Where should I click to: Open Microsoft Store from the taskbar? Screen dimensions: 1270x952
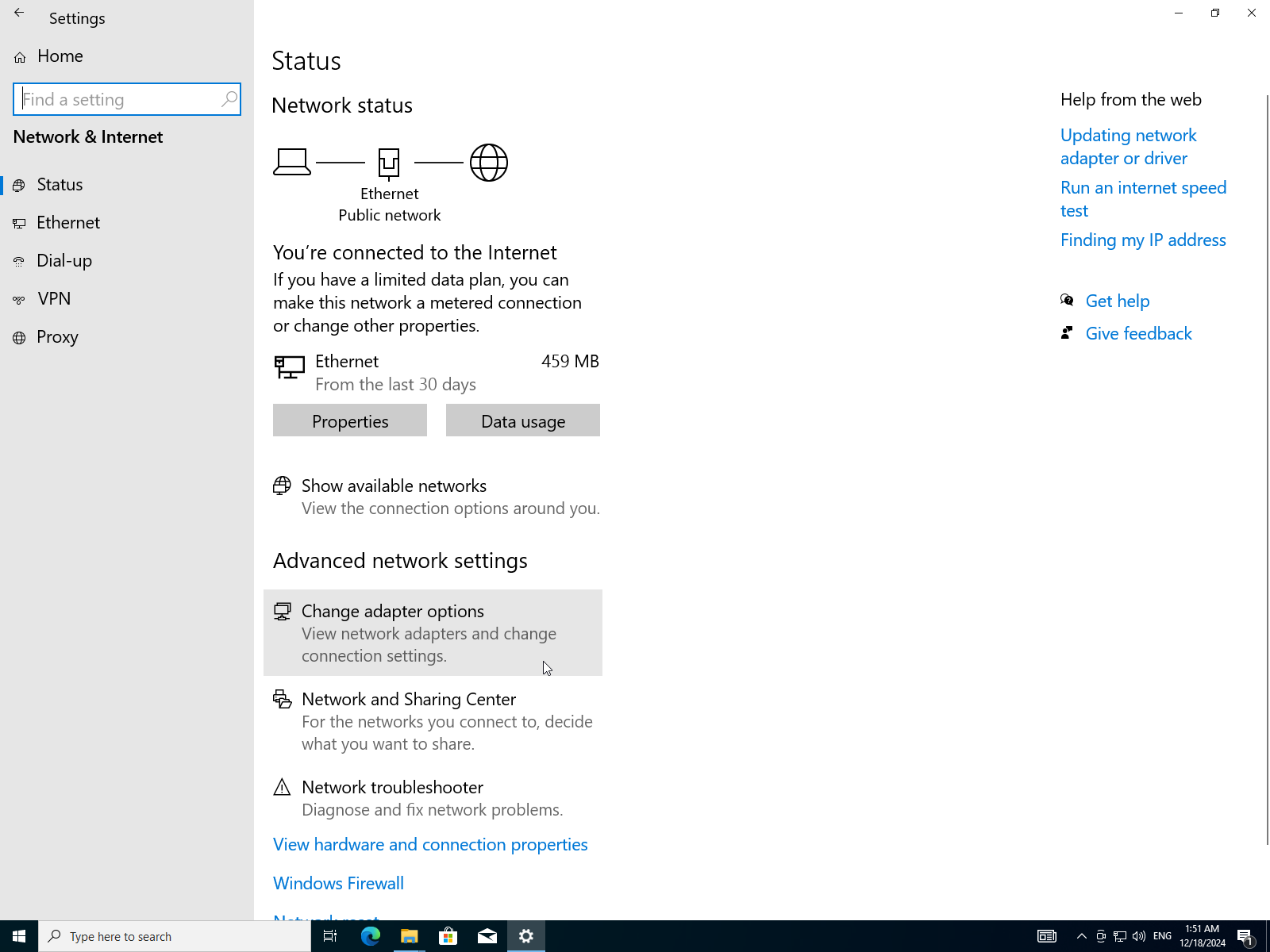448,936
